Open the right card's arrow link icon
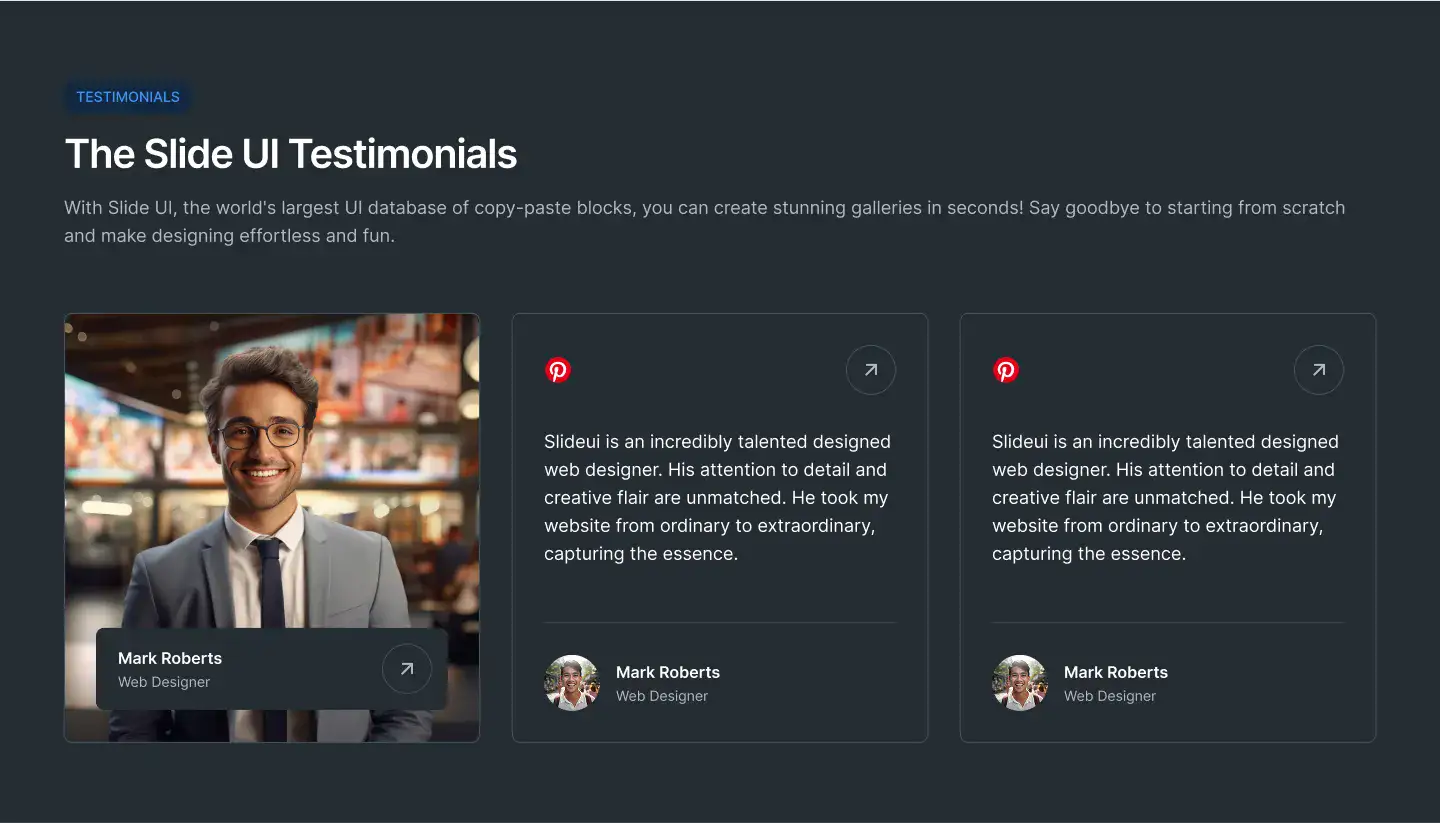 pos(1319,370)
